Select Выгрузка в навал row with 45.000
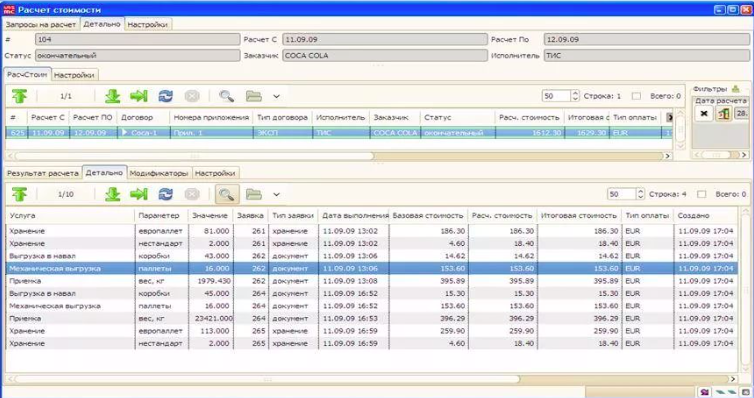The height and width of the screenshot is (398, 754). [371, 293]
